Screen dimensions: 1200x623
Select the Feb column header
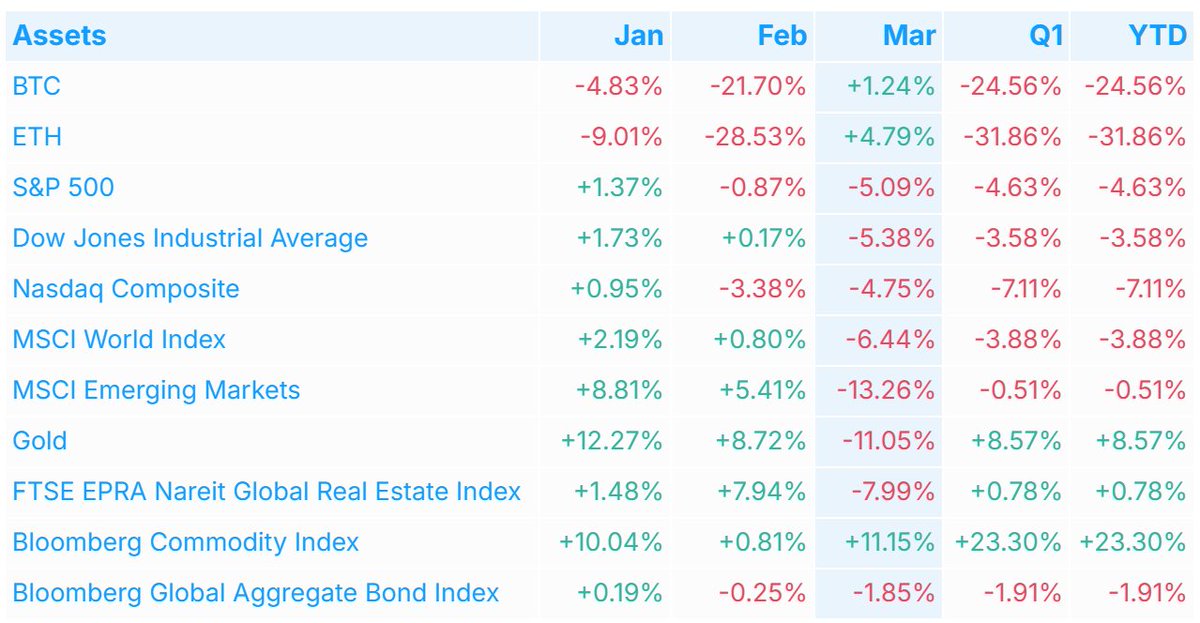pos(781,36)
